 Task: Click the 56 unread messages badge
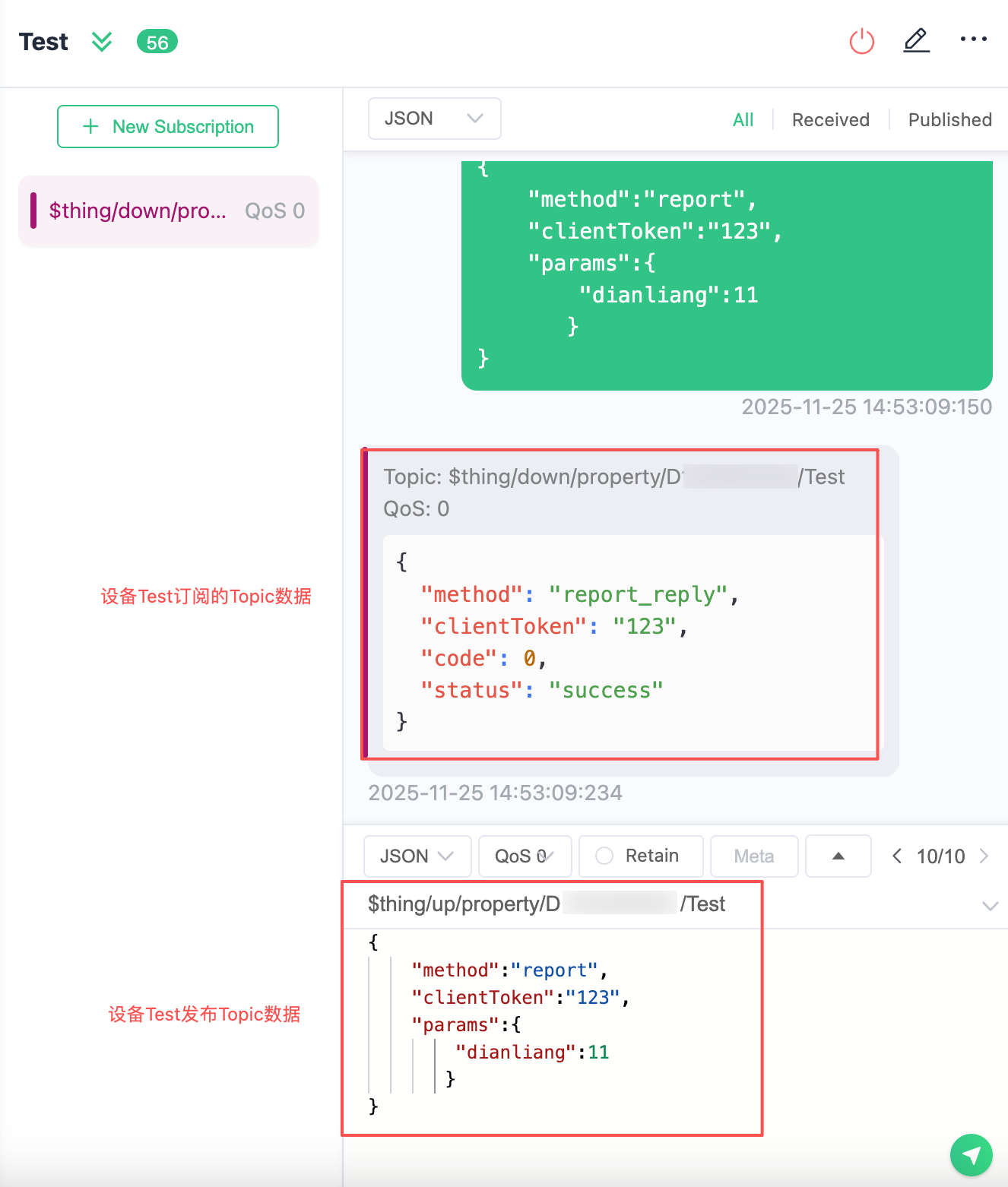tap(157, 42)
